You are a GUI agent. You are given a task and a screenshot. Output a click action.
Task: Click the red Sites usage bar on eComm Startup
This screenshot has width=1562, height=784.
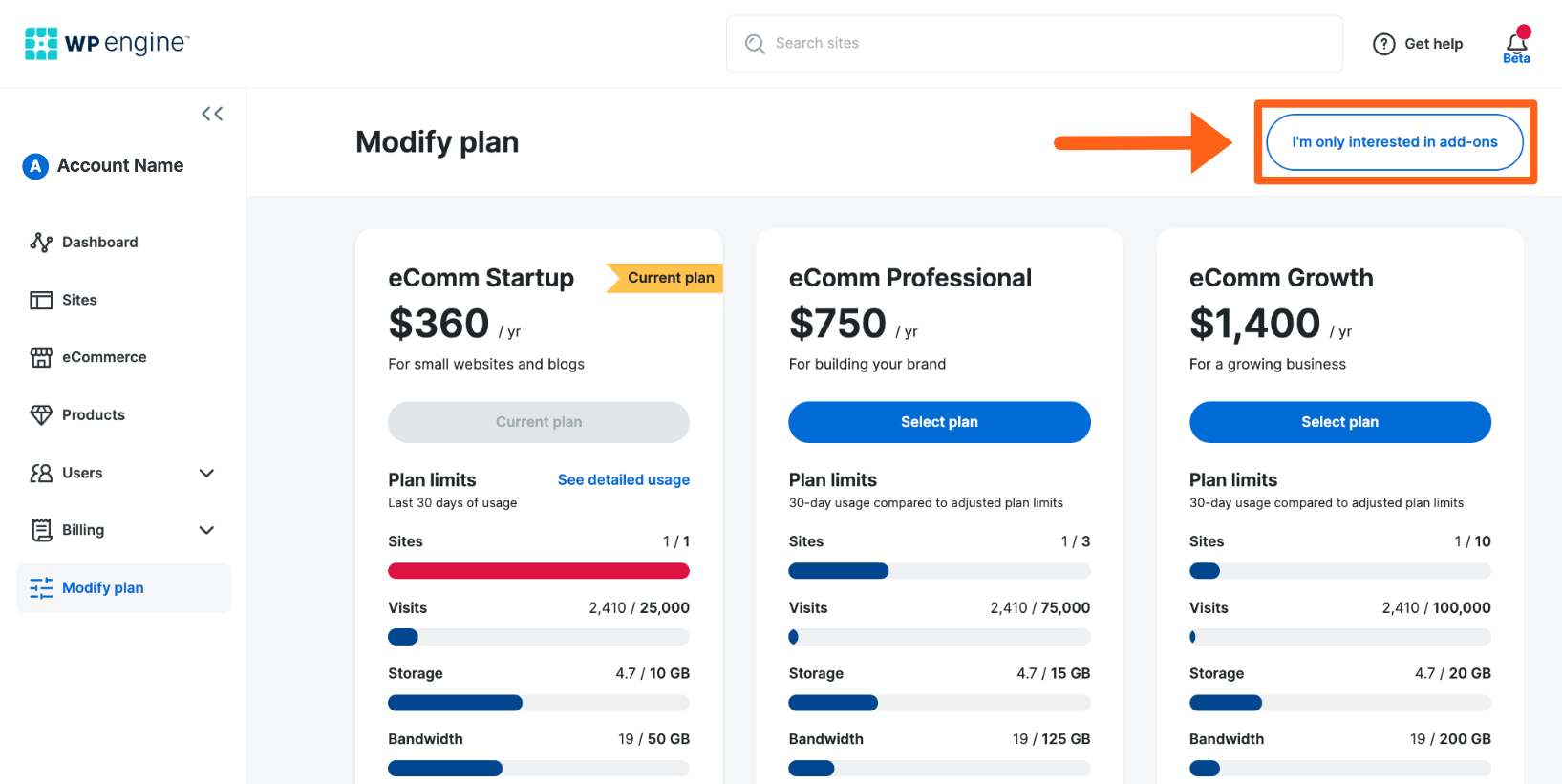538,570
